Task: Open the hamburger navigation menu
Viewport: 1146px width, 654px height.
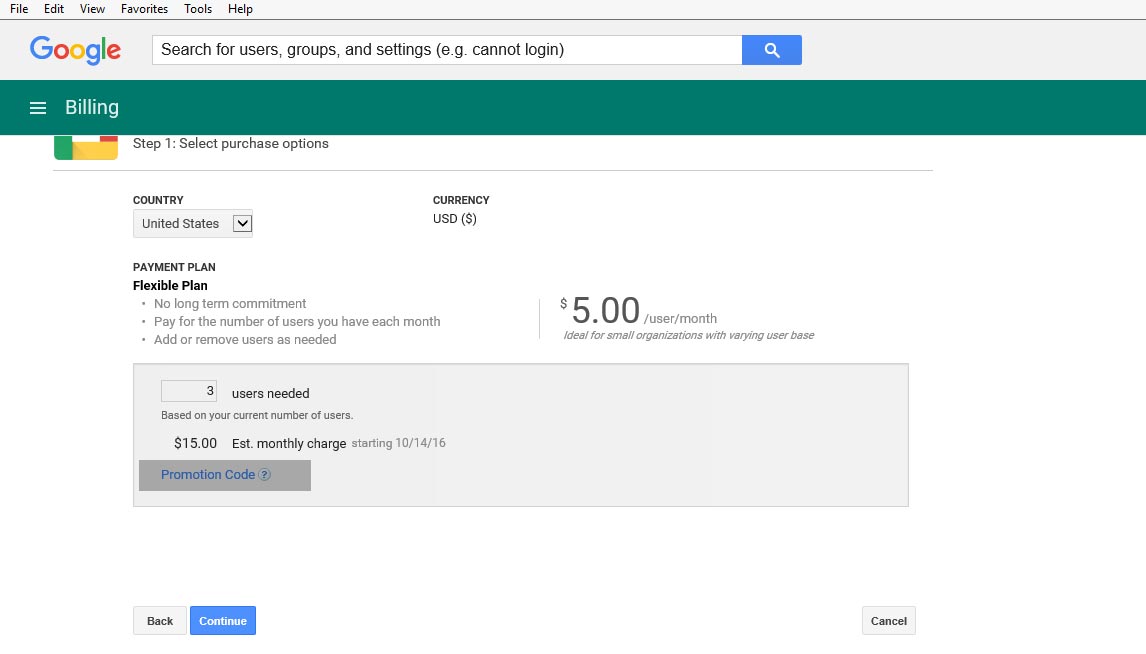Action: [x=38, y=108]
